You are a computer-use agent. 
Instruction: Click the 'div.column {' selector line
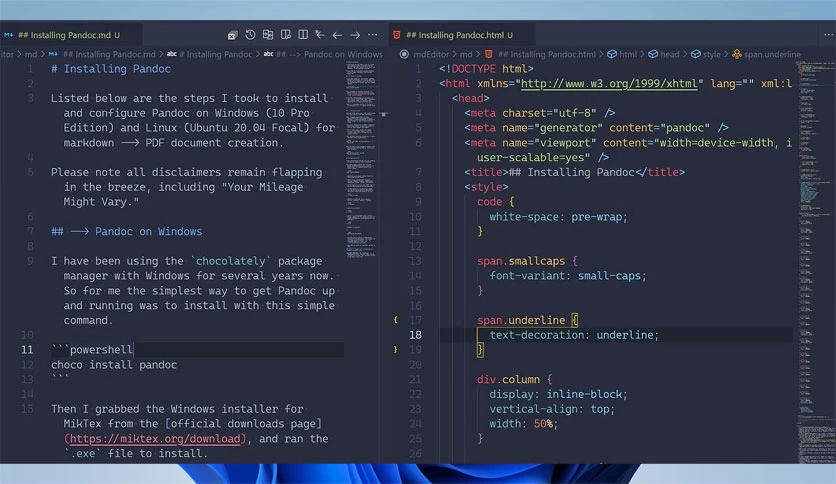tap(515, 380)
